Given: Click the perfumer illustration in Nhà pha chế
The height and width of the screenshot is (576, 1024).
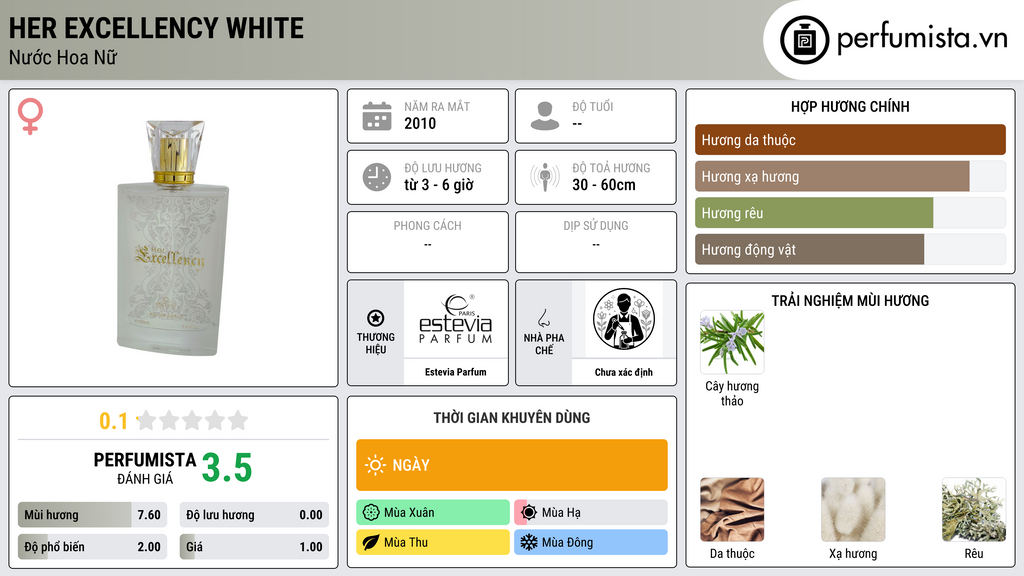Looking at the screenshot, I should click(x=624, y=319).
